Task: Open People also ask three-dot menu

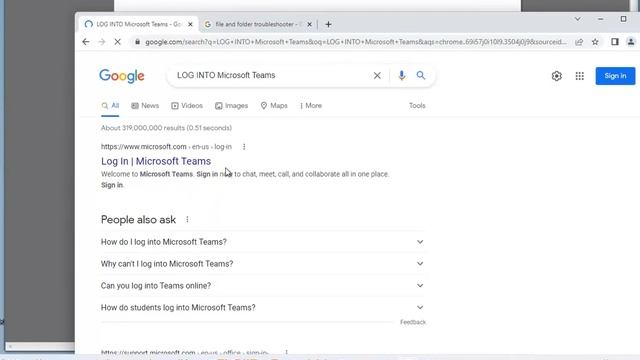Action: click(187, 220)
